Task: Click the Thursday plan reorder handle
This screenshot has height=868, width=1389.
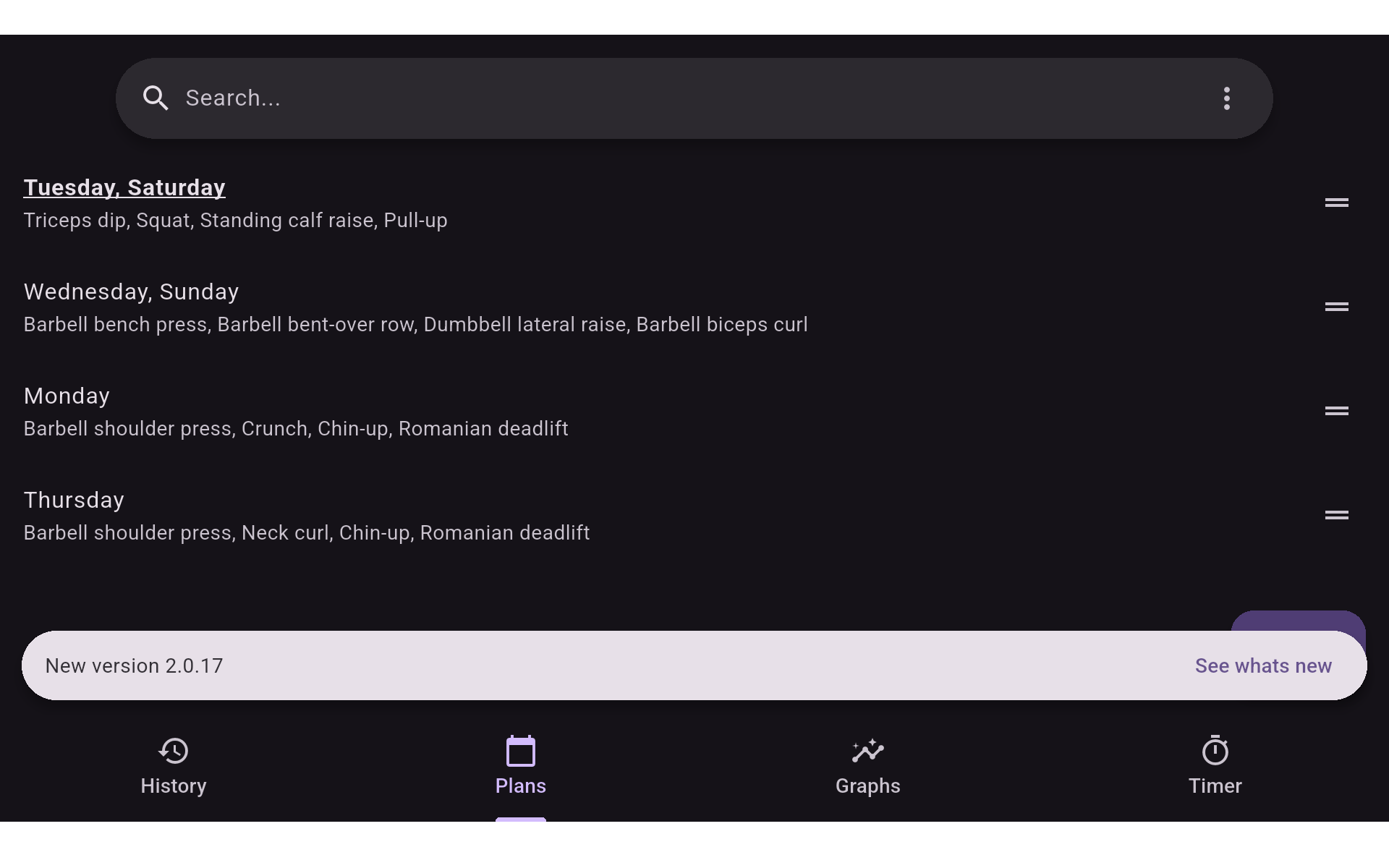Action: [x=1336, y=515]
